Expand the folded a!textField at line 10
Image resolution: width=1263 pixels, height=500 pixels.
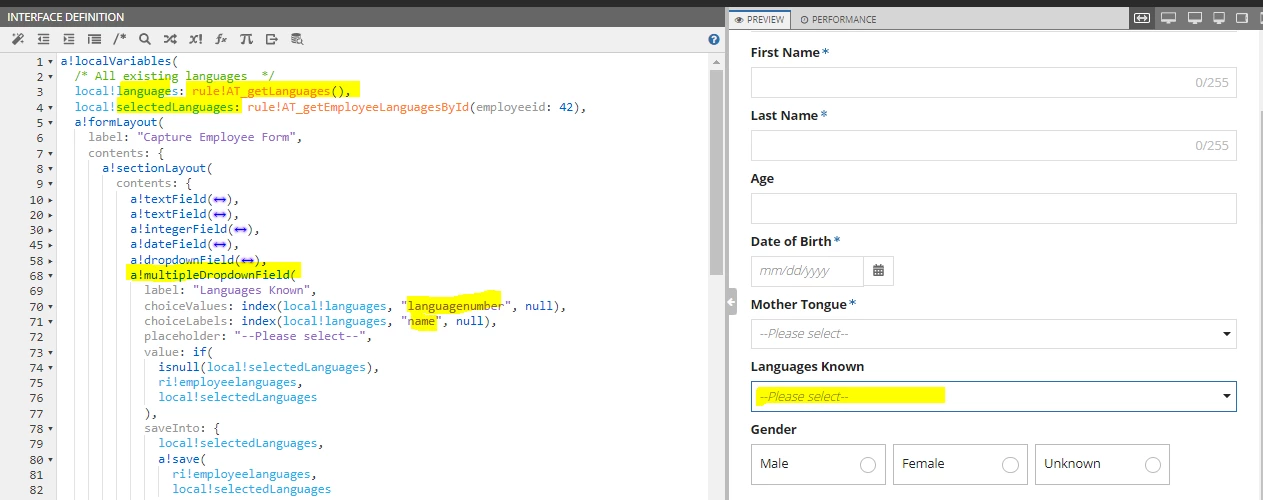coord(51,199)
